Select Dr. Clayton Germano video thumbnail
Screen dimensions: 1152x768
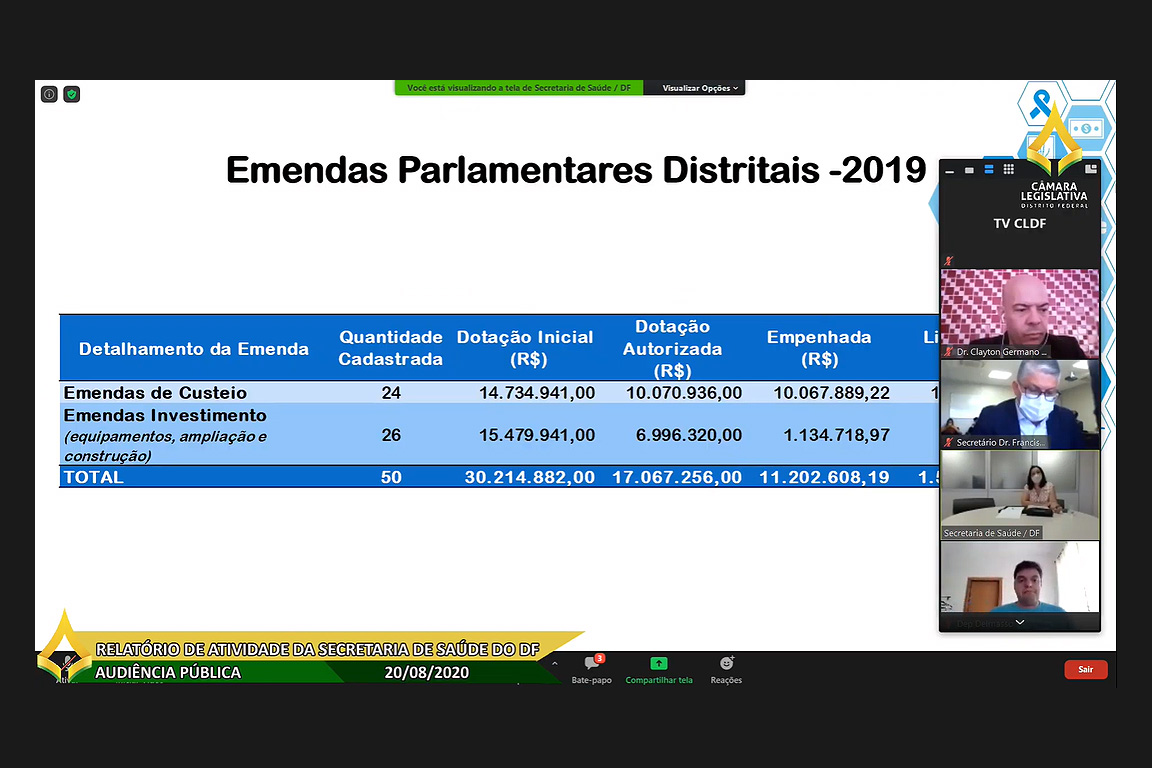(x=1019, y=313)
